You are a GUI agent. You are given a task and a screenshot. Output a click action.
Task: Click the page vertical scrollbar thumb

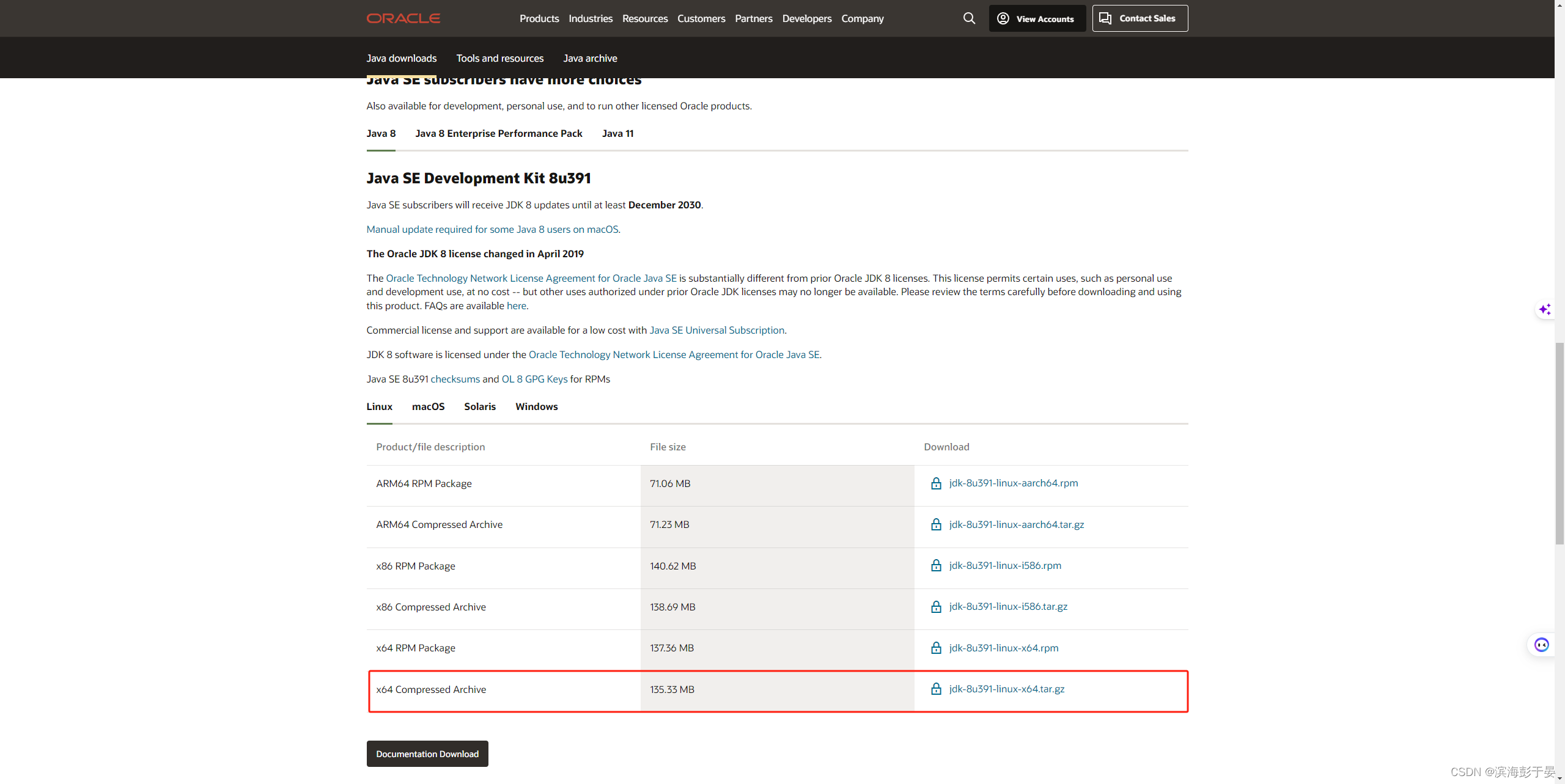pyautogui.click(x=1559, y=443)
